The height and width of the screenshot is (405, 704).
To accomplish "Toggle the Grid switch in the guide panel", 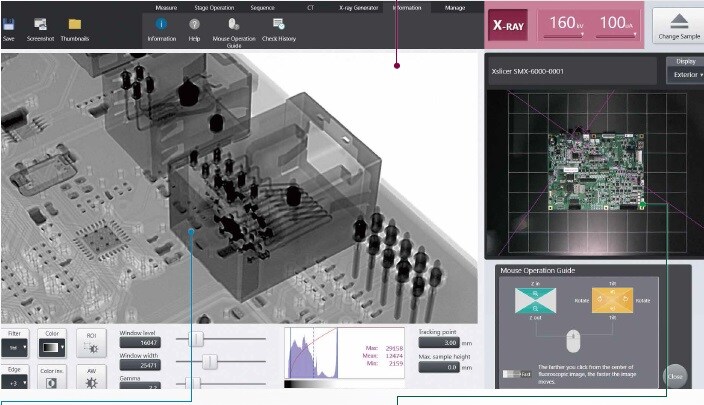I will [x=510, y=374].
